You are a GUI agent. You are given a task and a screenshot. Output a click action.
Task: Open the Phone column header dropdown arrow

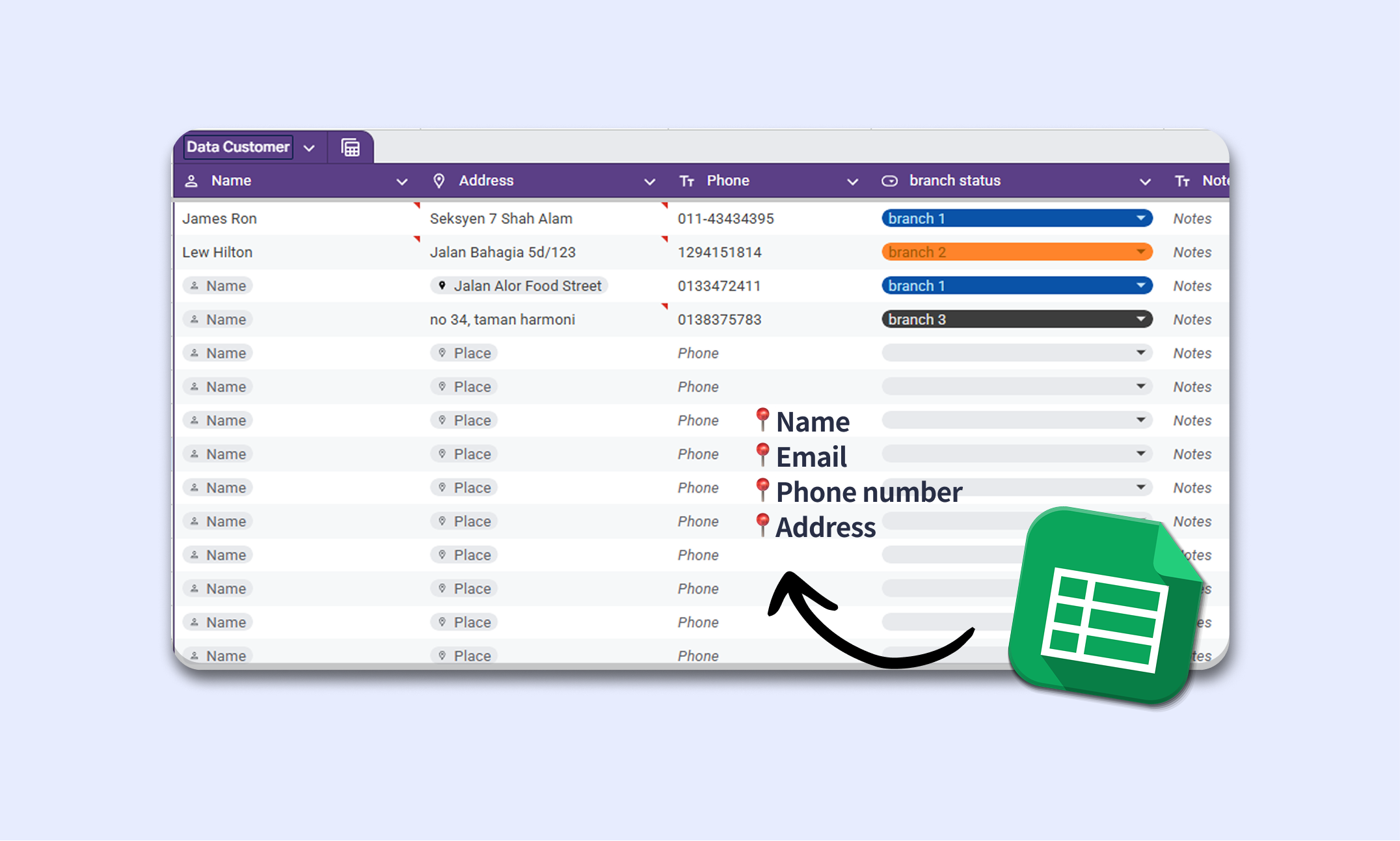852,182
